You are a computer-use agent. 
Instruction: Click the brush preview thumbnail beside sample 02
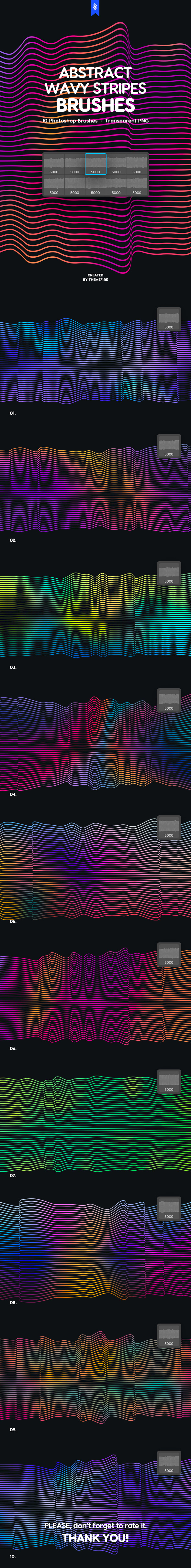tap(169, 446)
